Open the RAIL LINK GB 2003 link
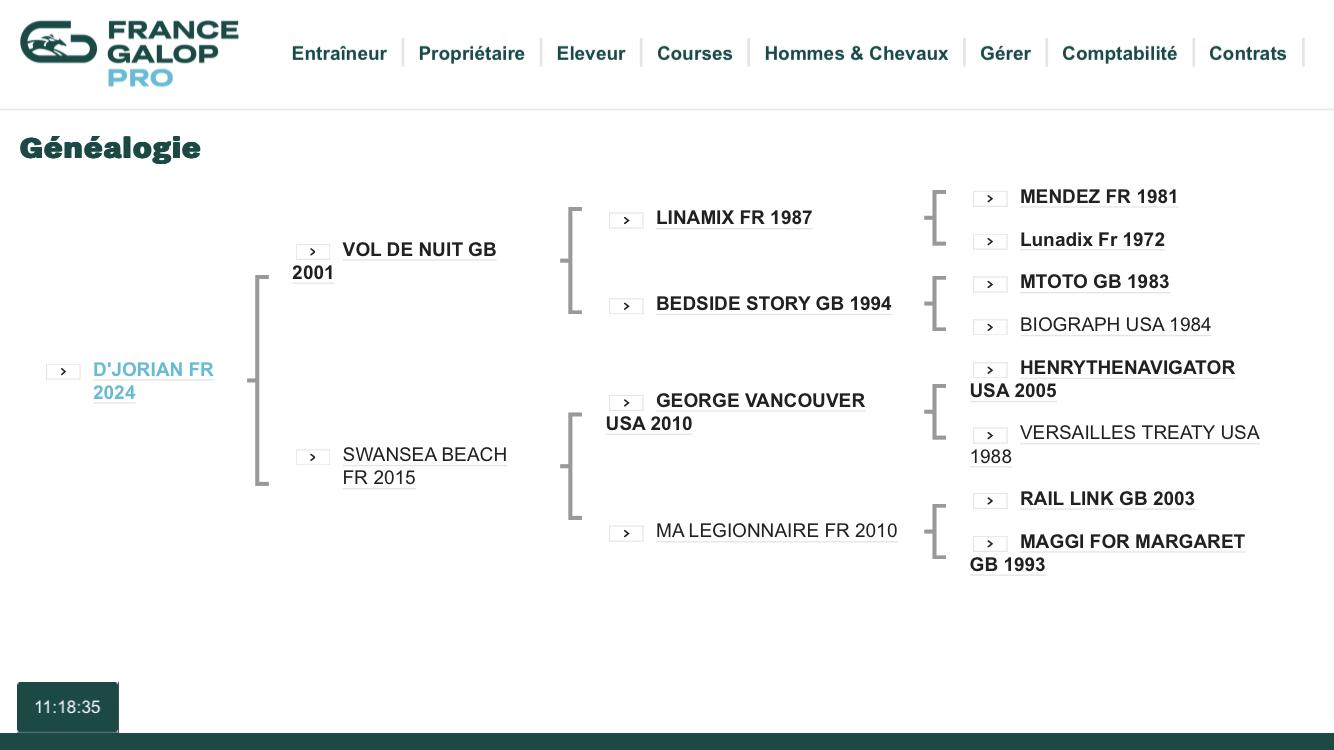 [x=1107, y=499]
